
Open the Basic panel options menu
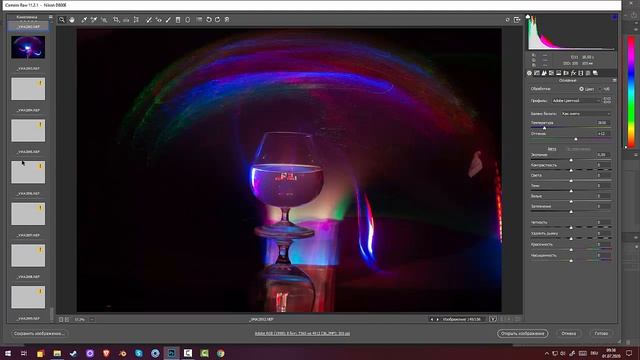tap(614, 80)
